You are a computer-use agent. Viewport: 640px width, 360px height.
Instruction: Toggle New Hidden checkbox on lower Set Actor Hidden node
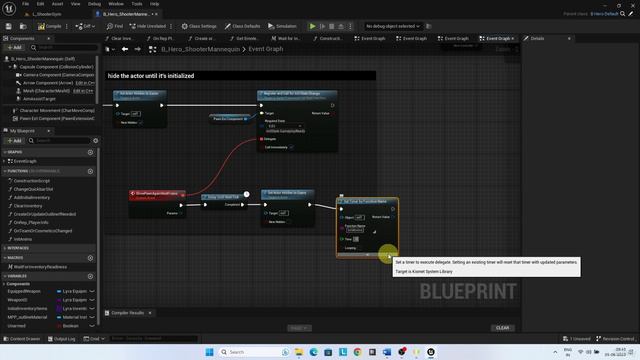[x=289, y=222]
